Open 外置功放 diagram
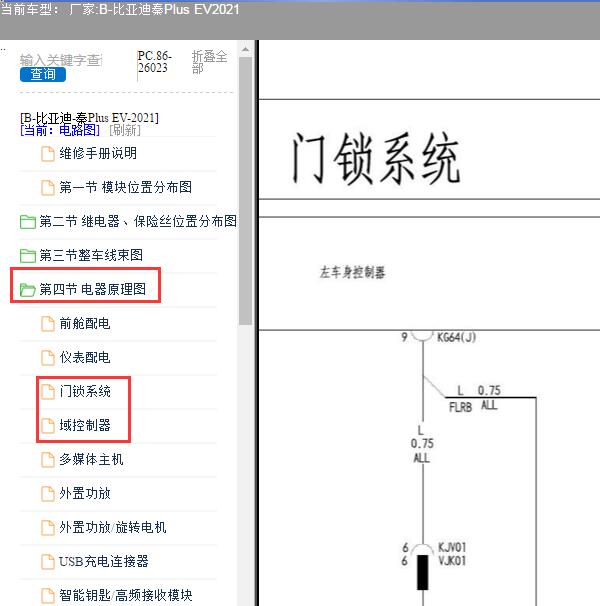This screenshot has width=600, height=606. coord(85,494)
